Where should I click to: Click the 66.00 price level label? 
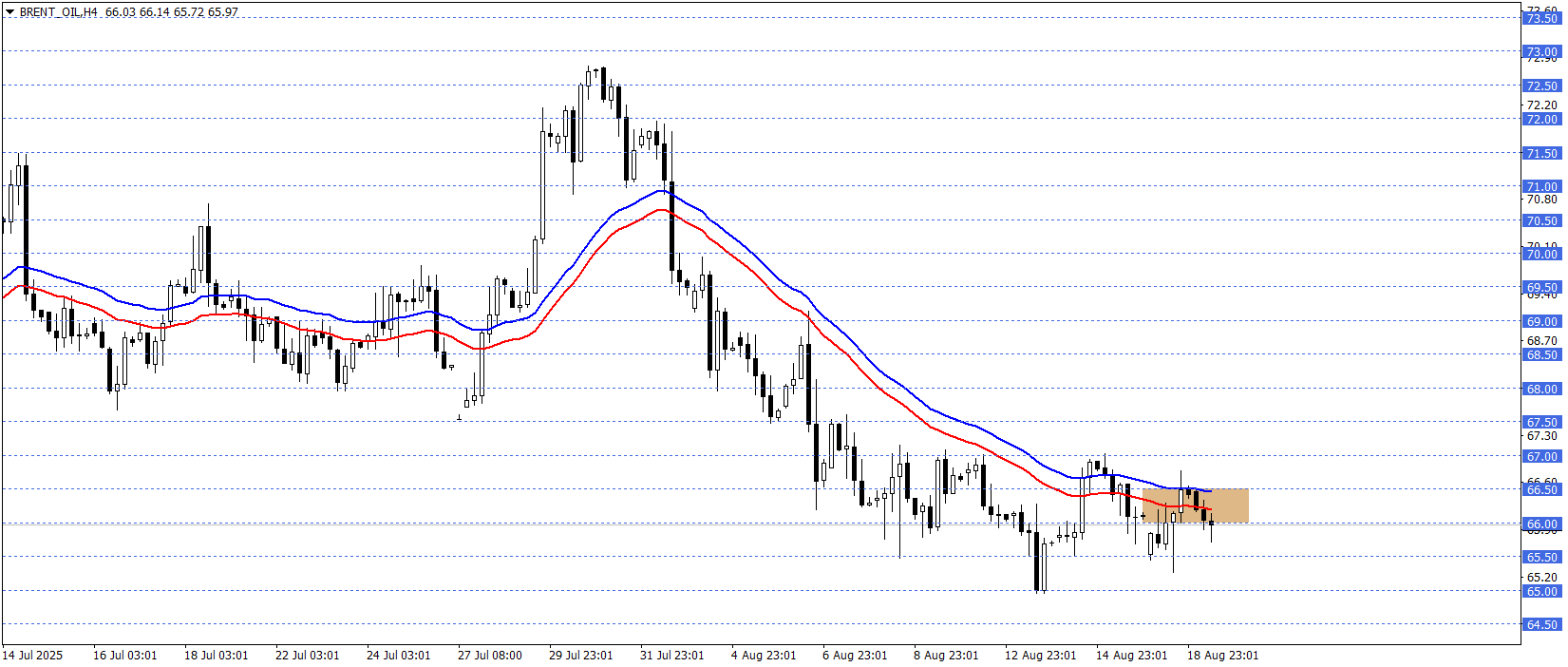point(1541,524)
